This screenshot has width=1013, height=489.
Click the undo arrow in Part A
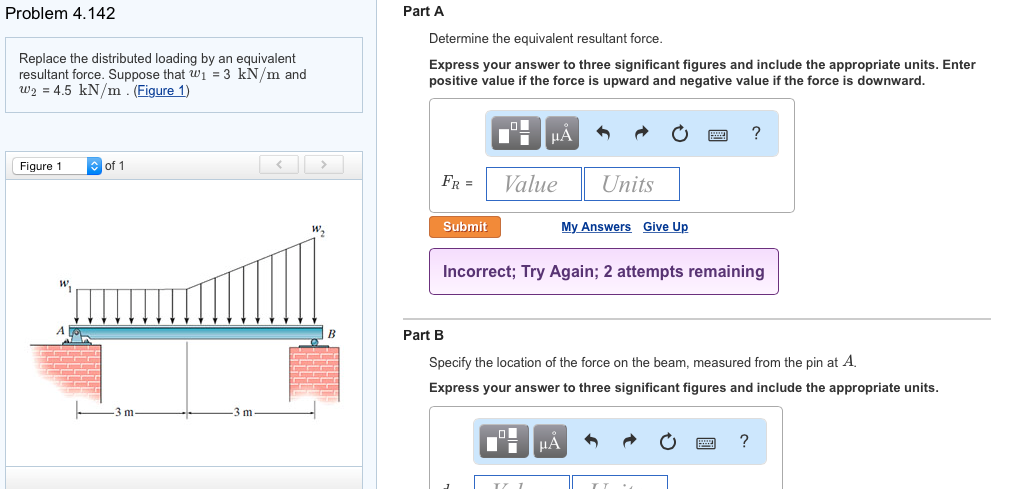(602, 133)
